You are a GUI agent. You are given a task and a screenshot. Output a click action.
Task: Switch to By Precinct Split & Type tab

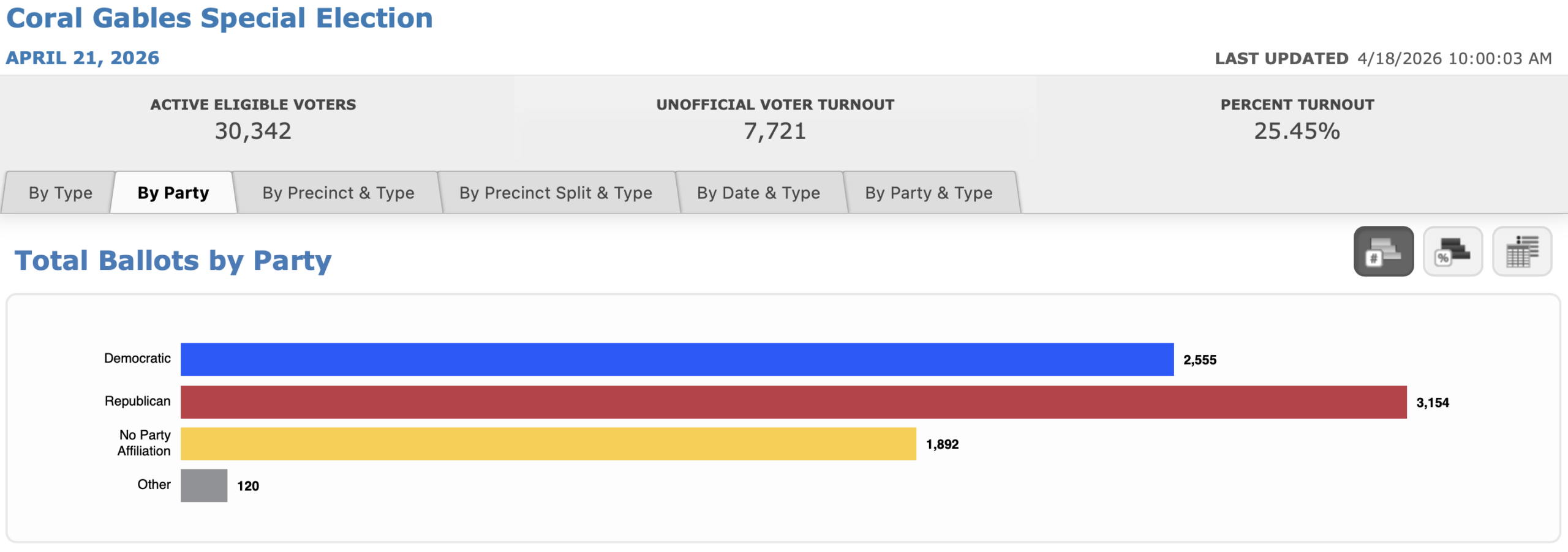556,193
